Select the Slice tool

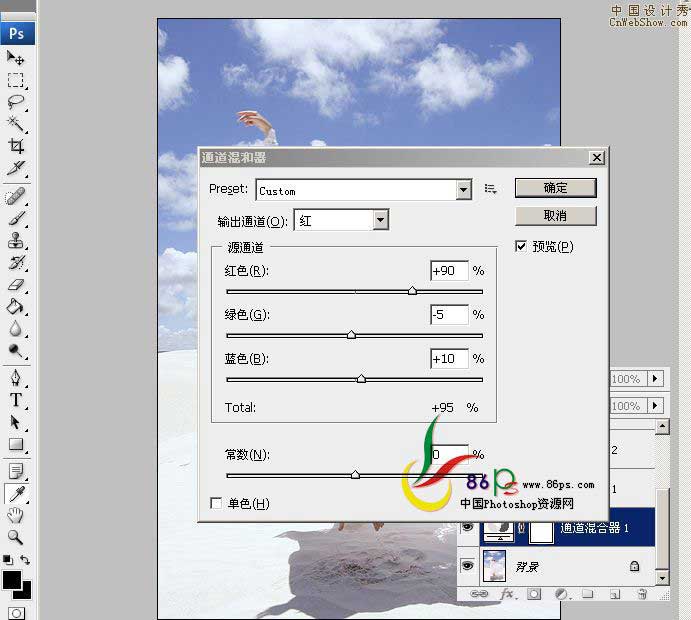(x=16, y=168)
